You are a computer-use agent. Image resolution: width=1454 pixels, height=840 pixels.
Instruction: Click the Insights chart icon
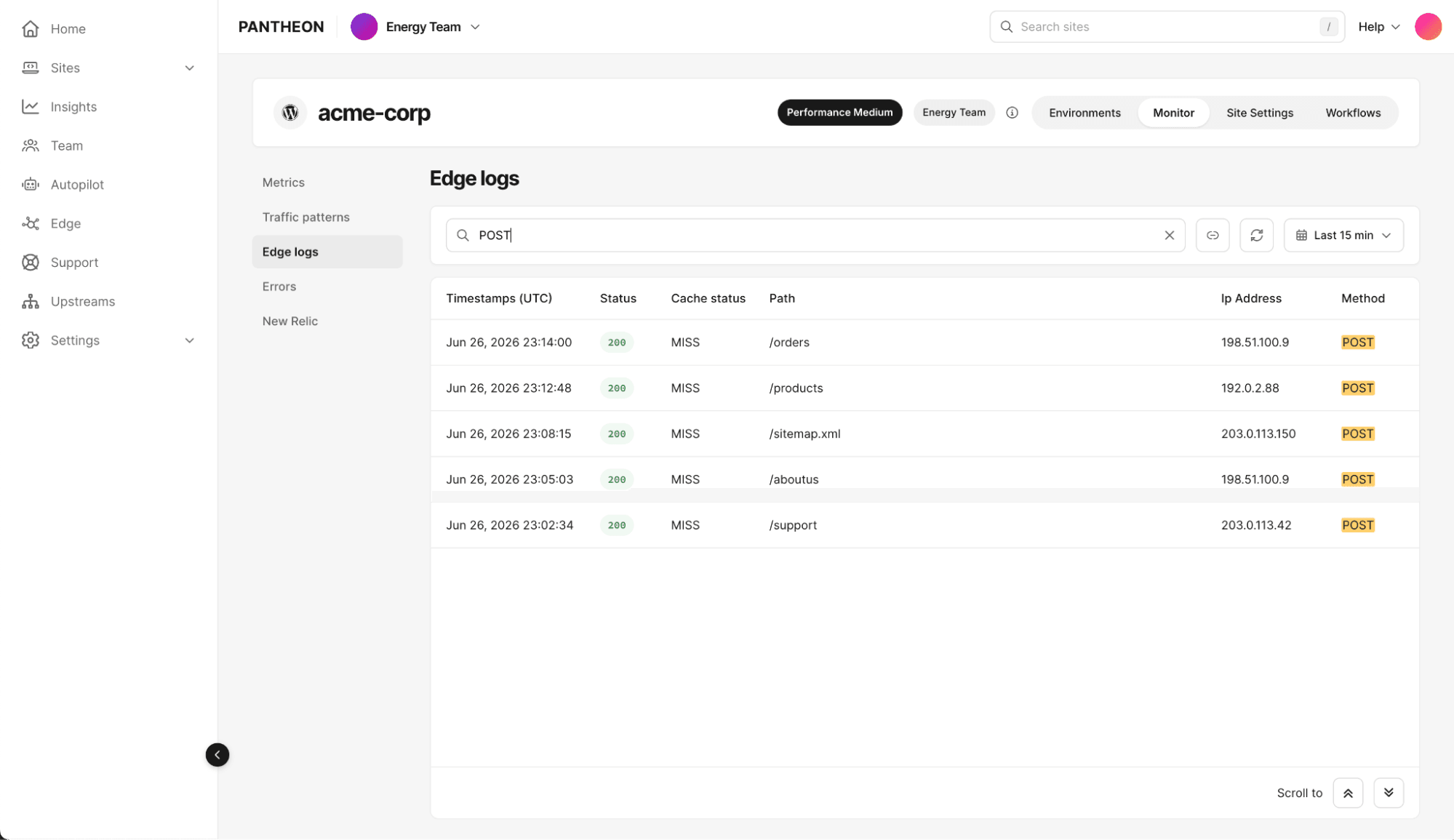[x=30, y=106]
